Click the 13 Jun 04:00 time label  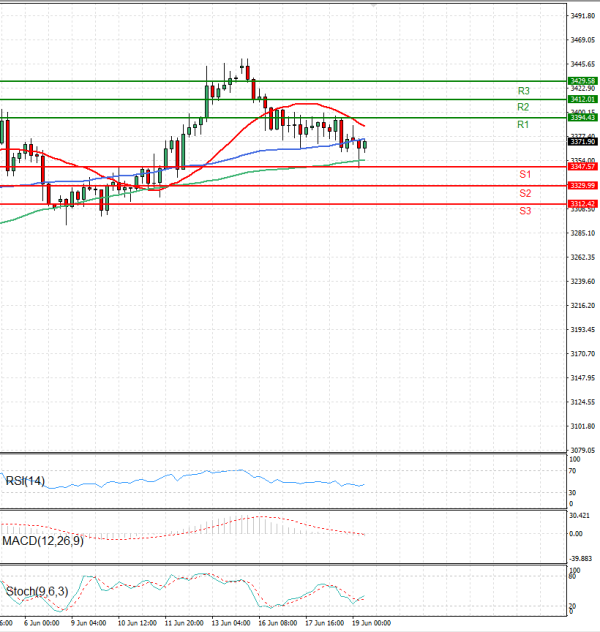pyautogui.click(x=229, y=622)
